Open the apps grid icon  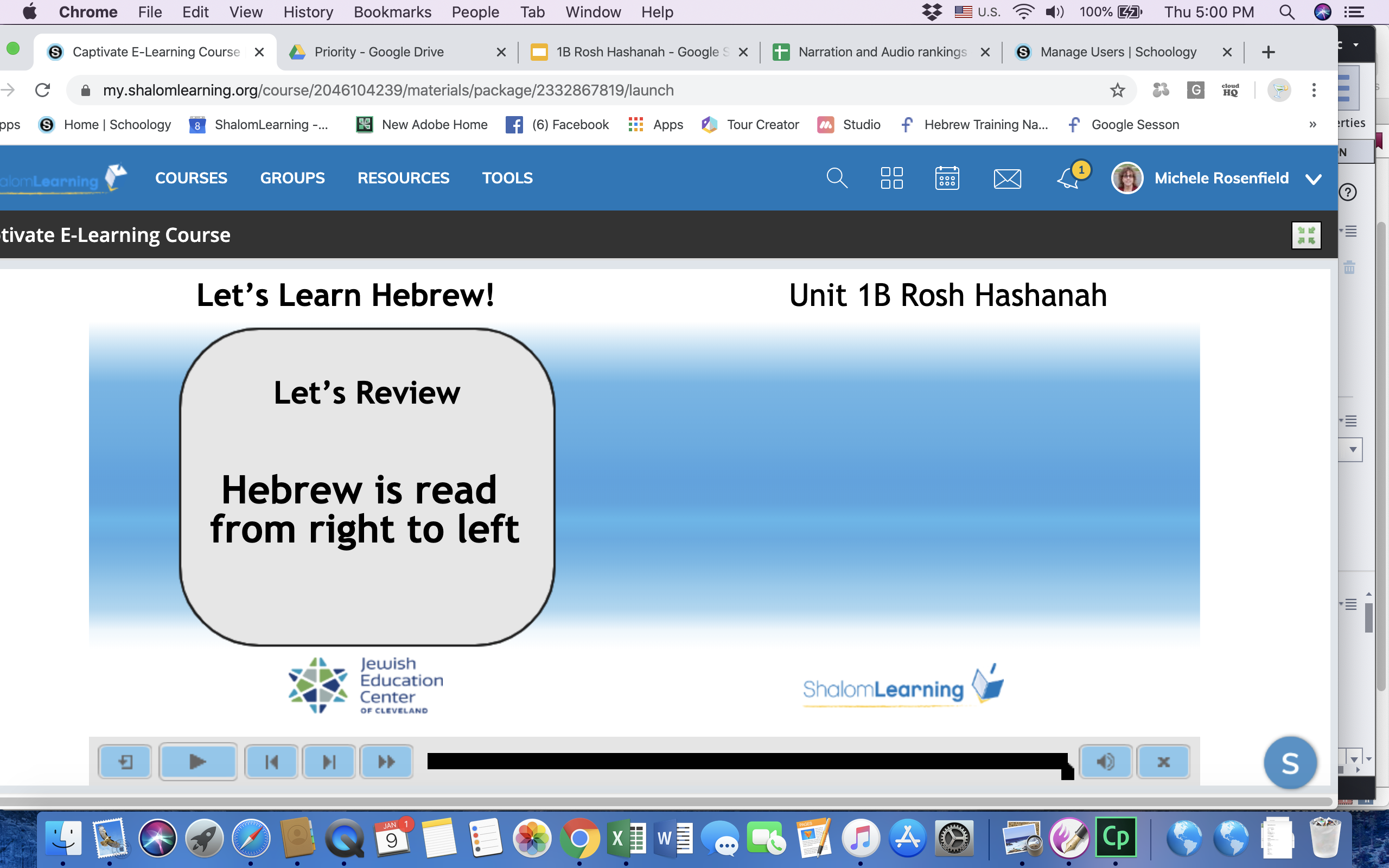pyautogui.click(x=891, y=178)
